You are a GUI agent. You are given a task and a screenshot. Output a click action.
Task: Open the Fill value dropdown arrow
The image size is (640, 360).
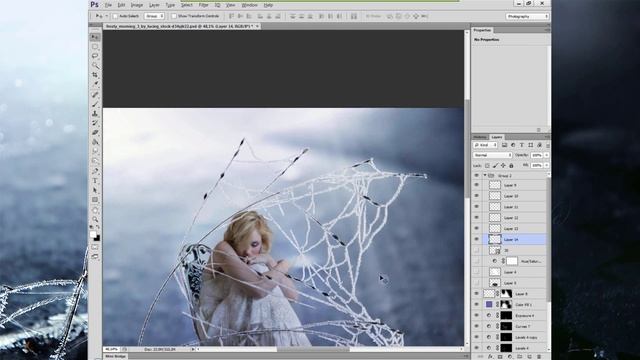(x=547, y=165)
